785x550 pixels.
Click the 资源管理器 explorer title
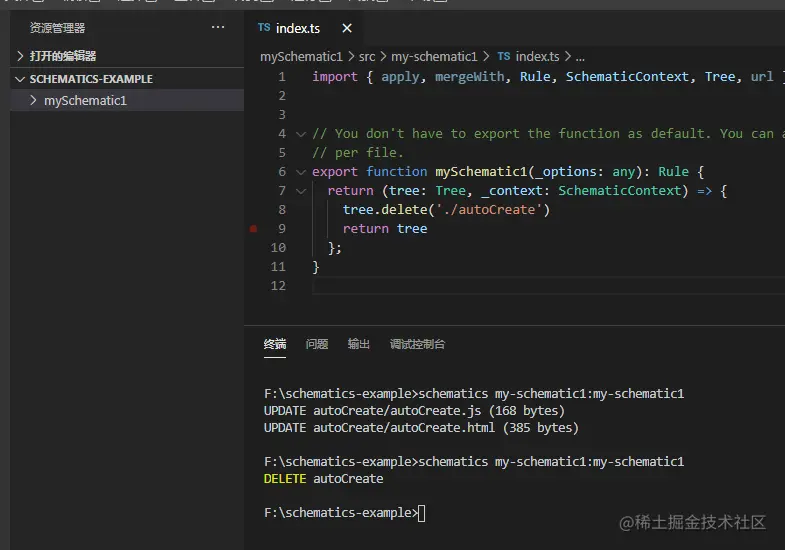pyautogui.click(x=57, y=28)
